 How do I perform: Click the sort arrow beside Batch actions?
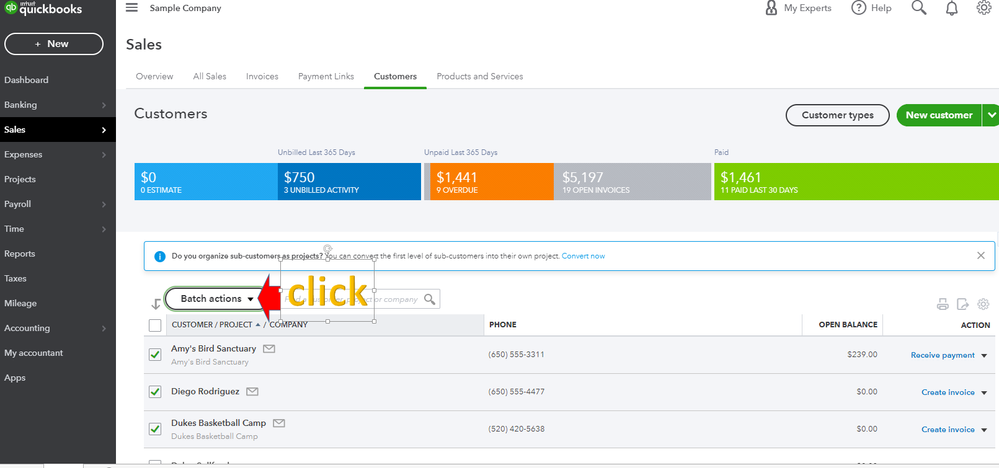click(x=155, y=304)
